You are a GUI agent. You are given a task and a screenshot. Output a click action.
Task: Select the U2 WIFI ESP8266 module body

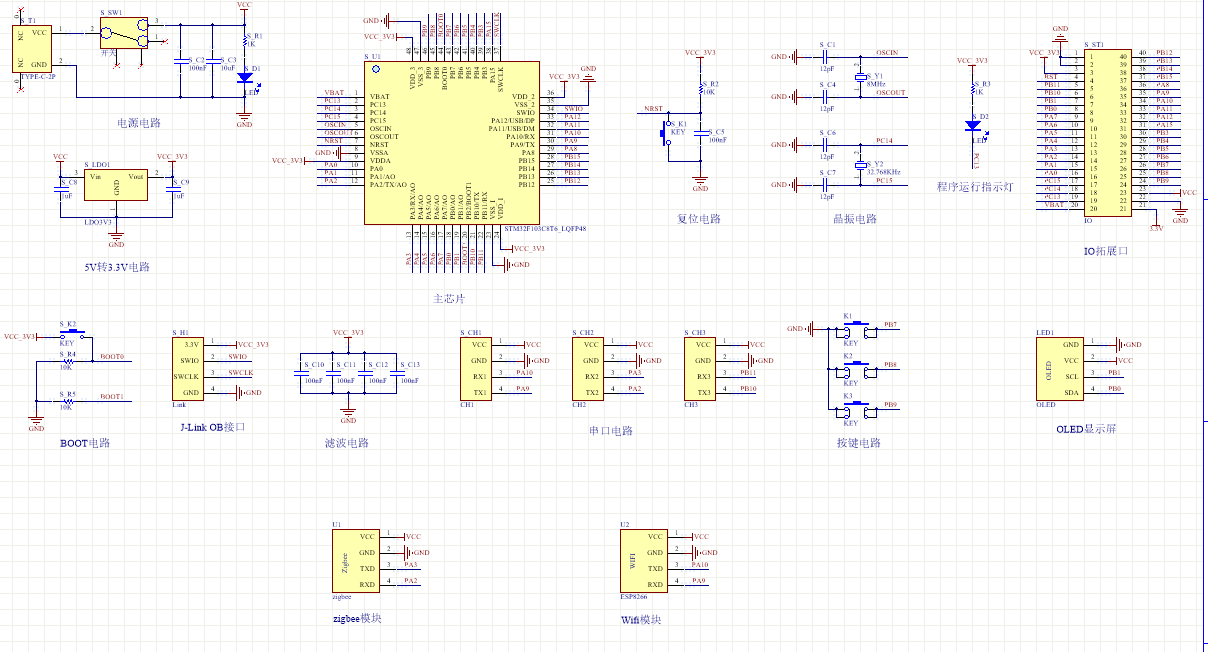(645, 561)
